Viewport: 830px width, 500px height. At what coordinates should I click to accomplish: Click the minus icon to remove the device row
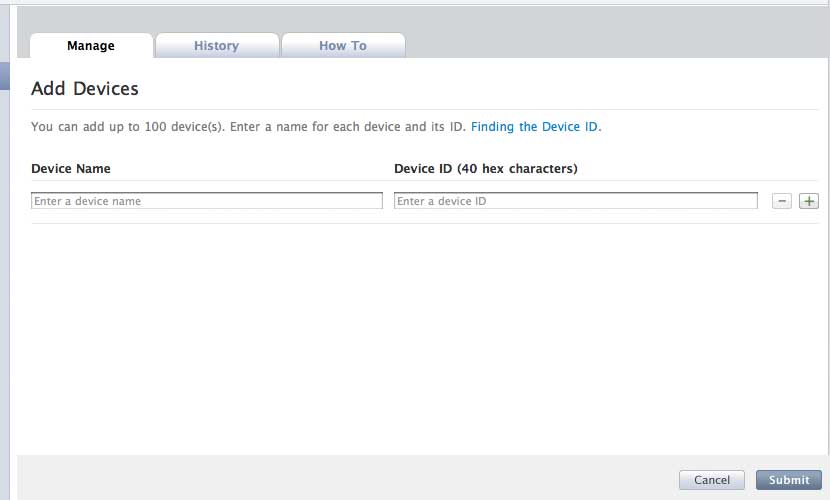click(x=782, y=201)
